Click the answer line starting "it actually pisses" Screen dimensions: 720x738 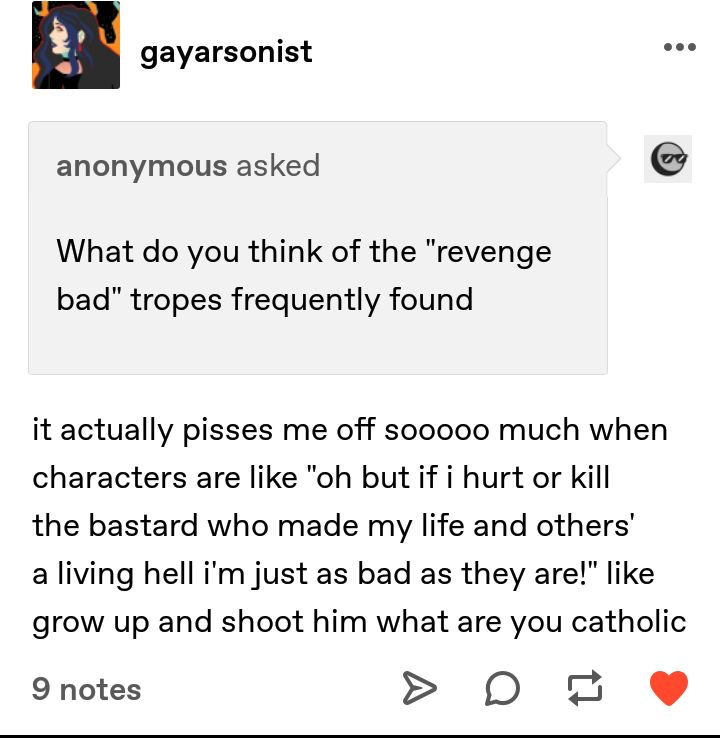point(350,430)
